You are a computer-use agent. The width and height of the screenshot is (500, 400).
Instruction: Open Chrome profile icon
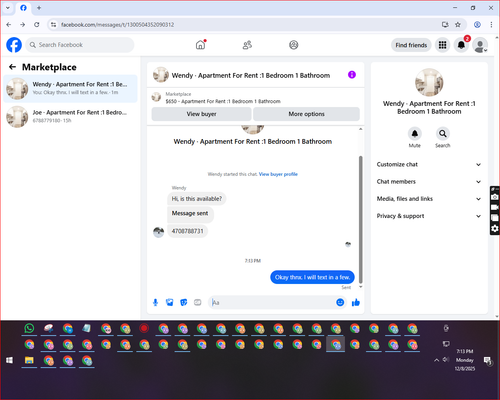pos(477,24)
